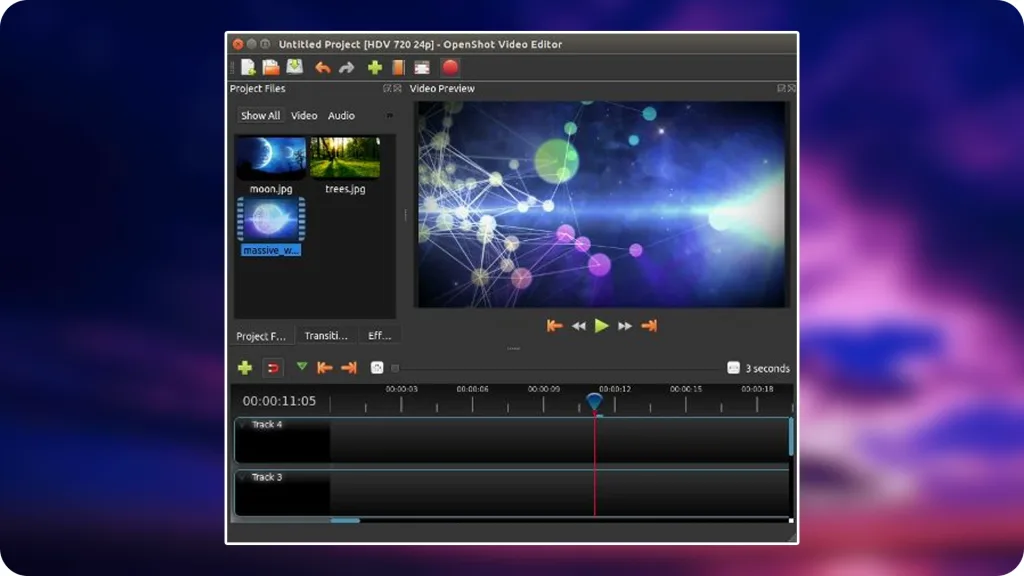This screenshot has height=576, width=1024.
Task: Expand the Track 4 dropdown arrow
Action: 243,425
